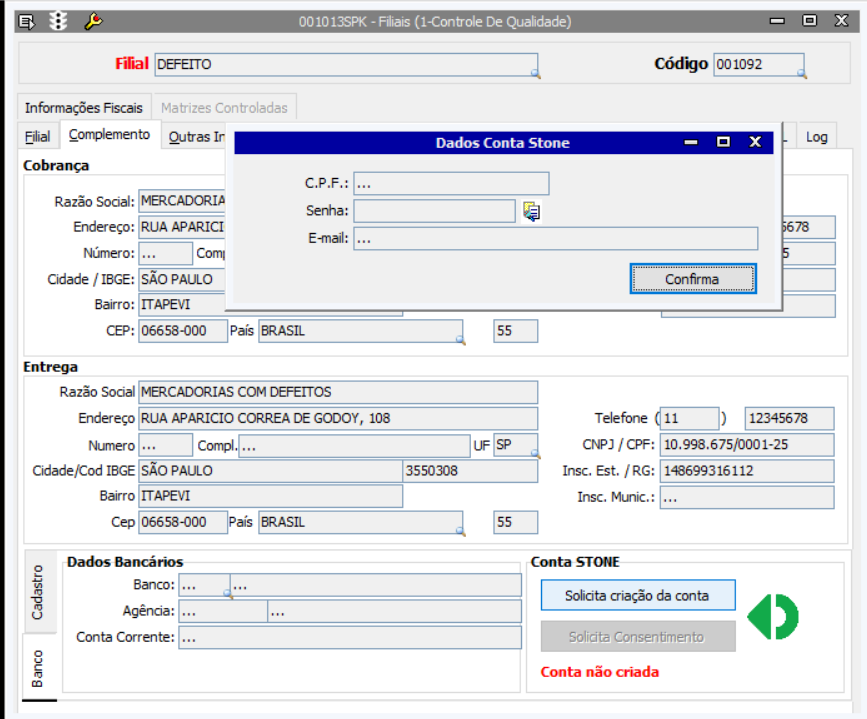This screenshot has width=867, height=719.
Task: Close the Dados Conta Stone dialog
Action: (x=755, y=143)
